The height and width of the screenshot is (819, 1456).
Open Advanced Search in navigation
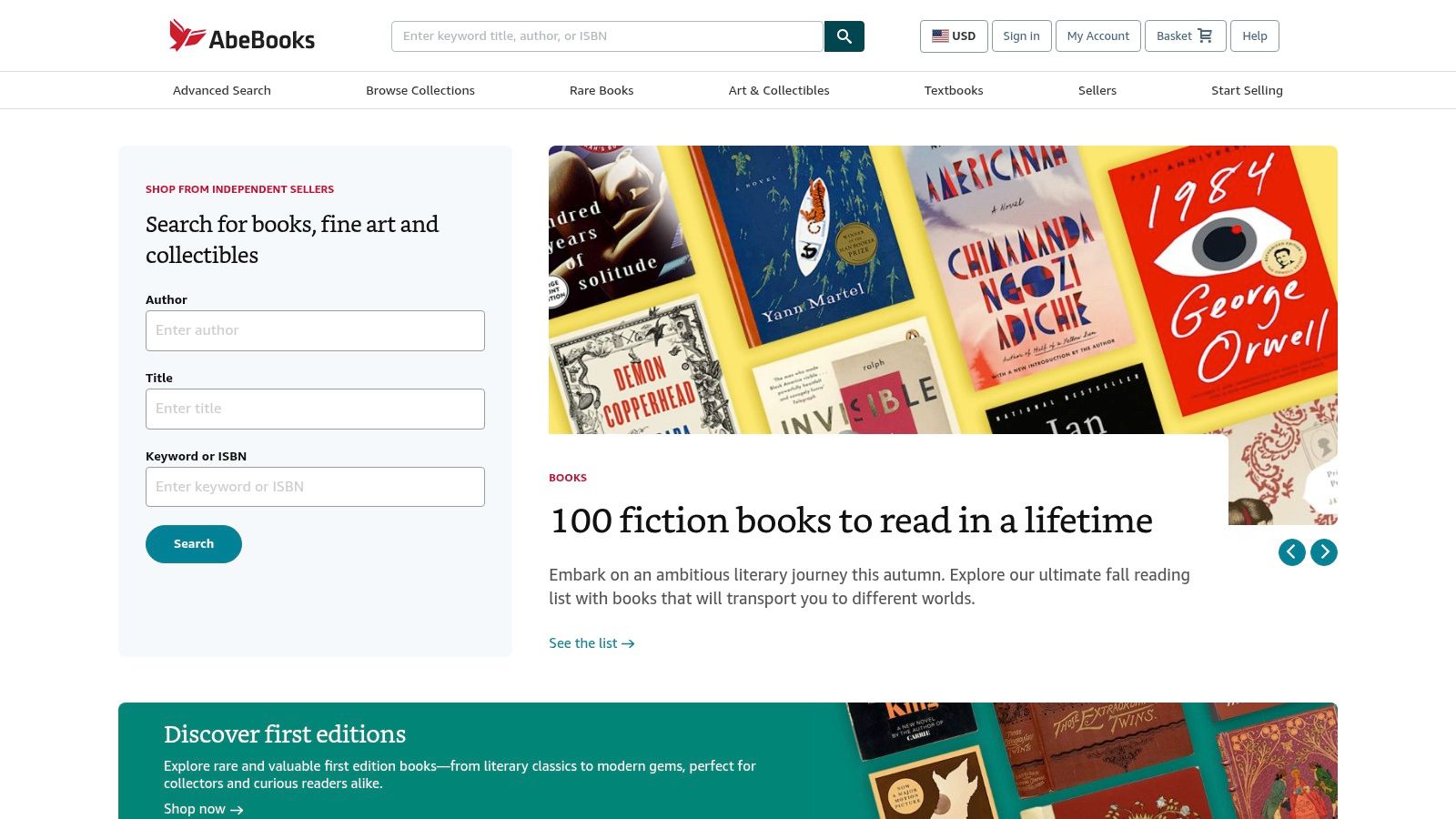[x=222, y=90]
